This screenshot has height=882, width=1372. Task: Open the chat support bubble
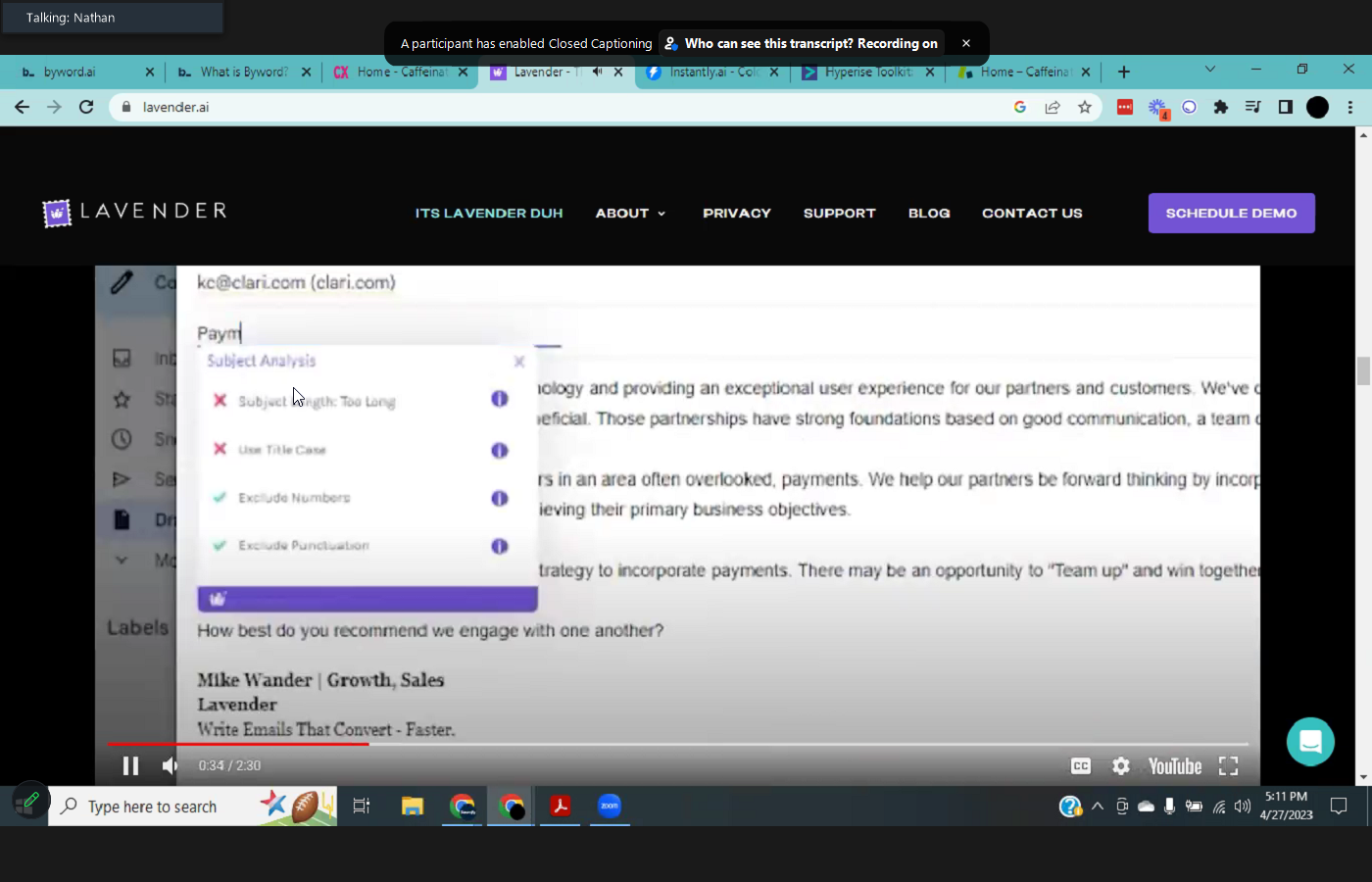[1310, 742]
